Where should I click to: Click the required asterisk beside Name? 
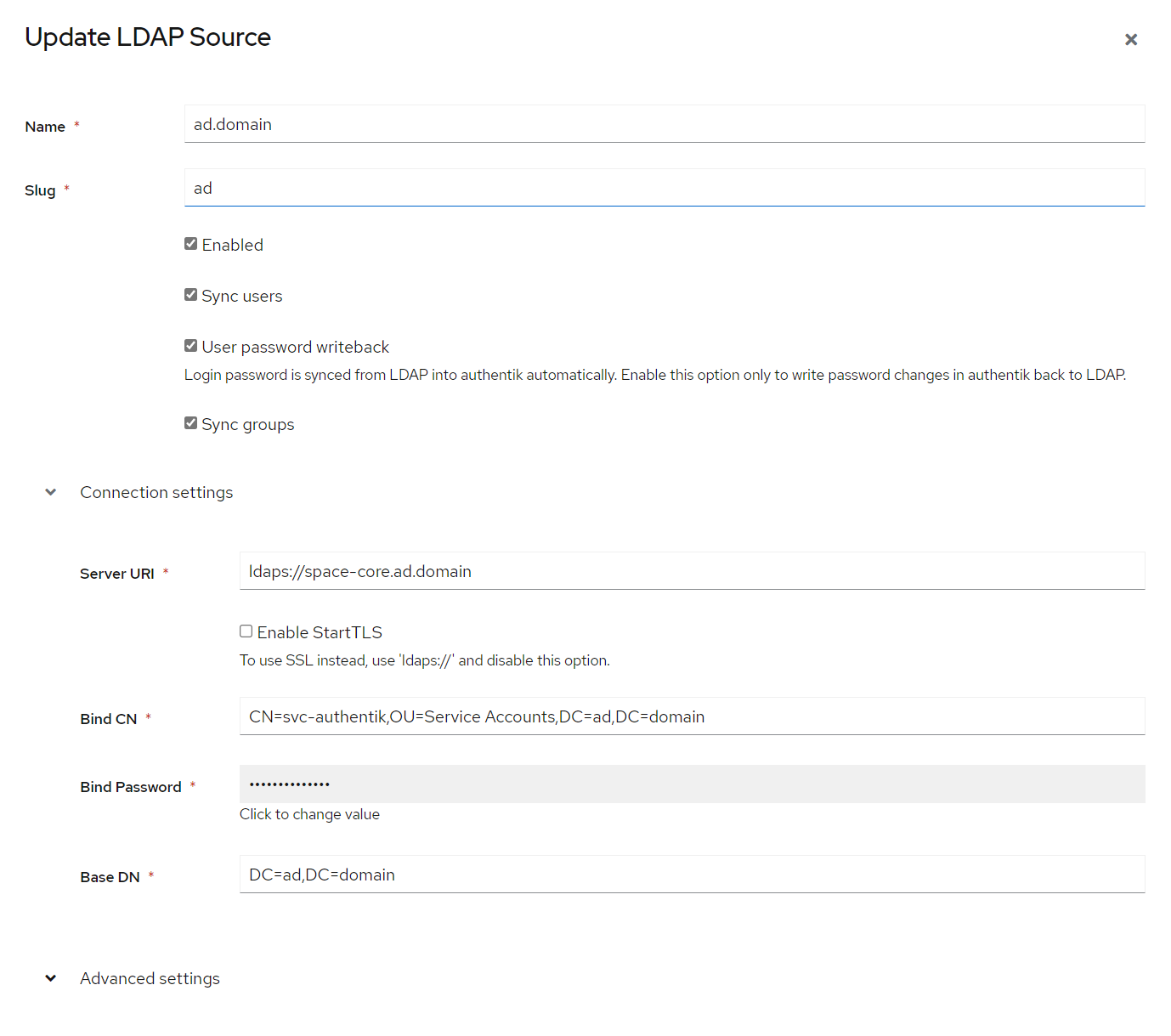click(77, 123)
